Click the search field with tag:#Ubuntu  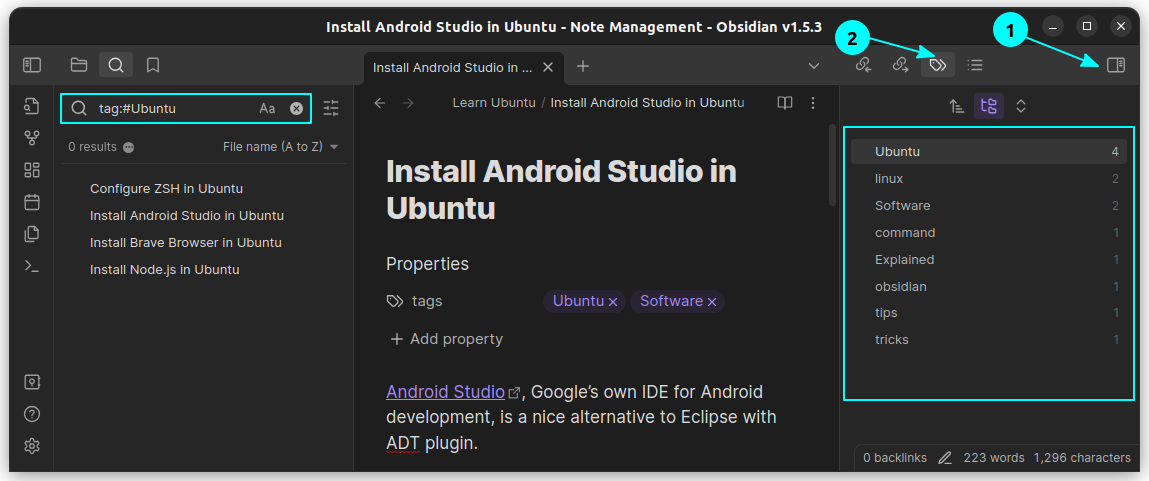point(175,108)
